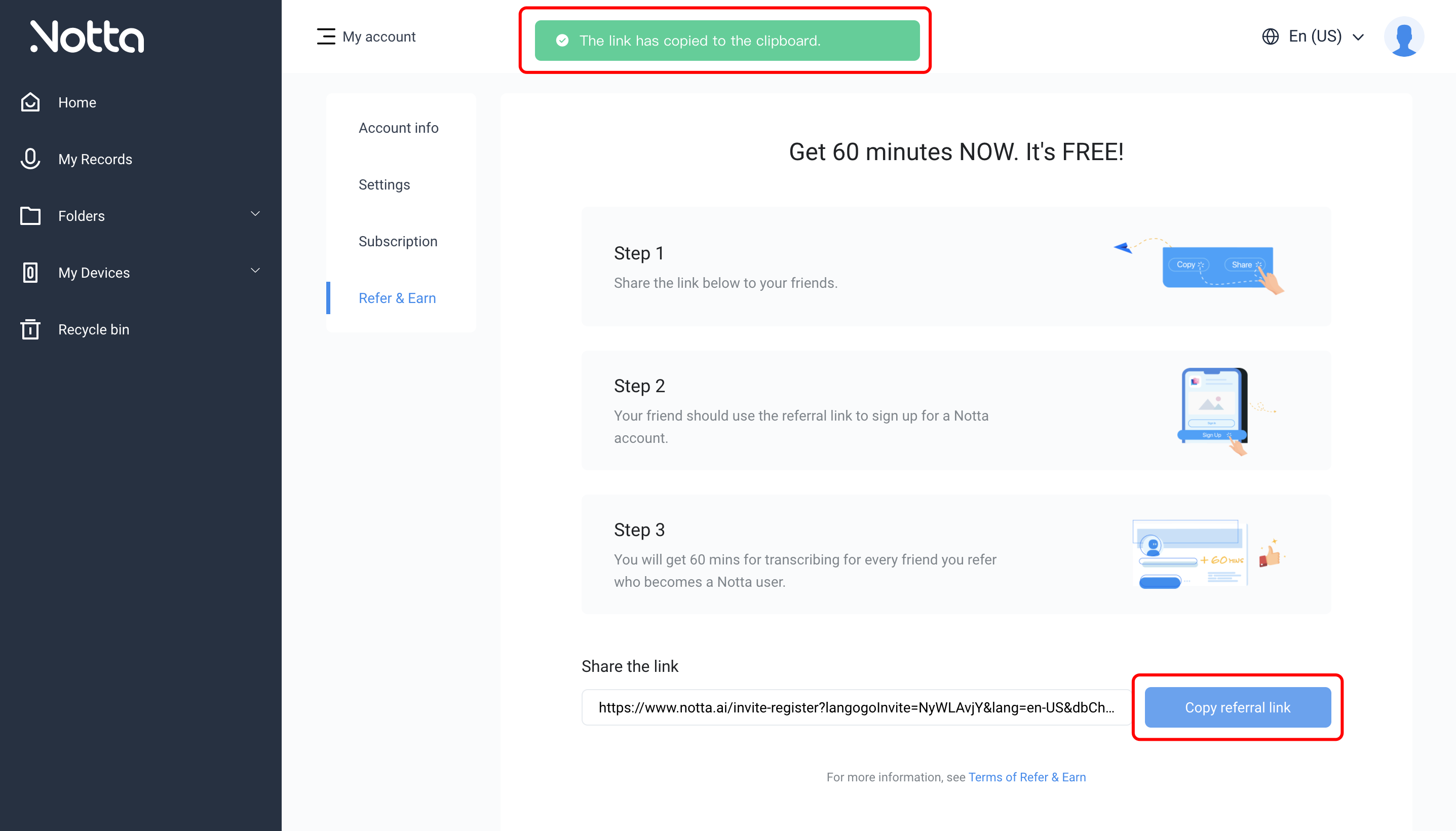Click the 'Step 3' heading text
Image resolution: width=1456 pixels, height=831 pixels.
point(639,530)
